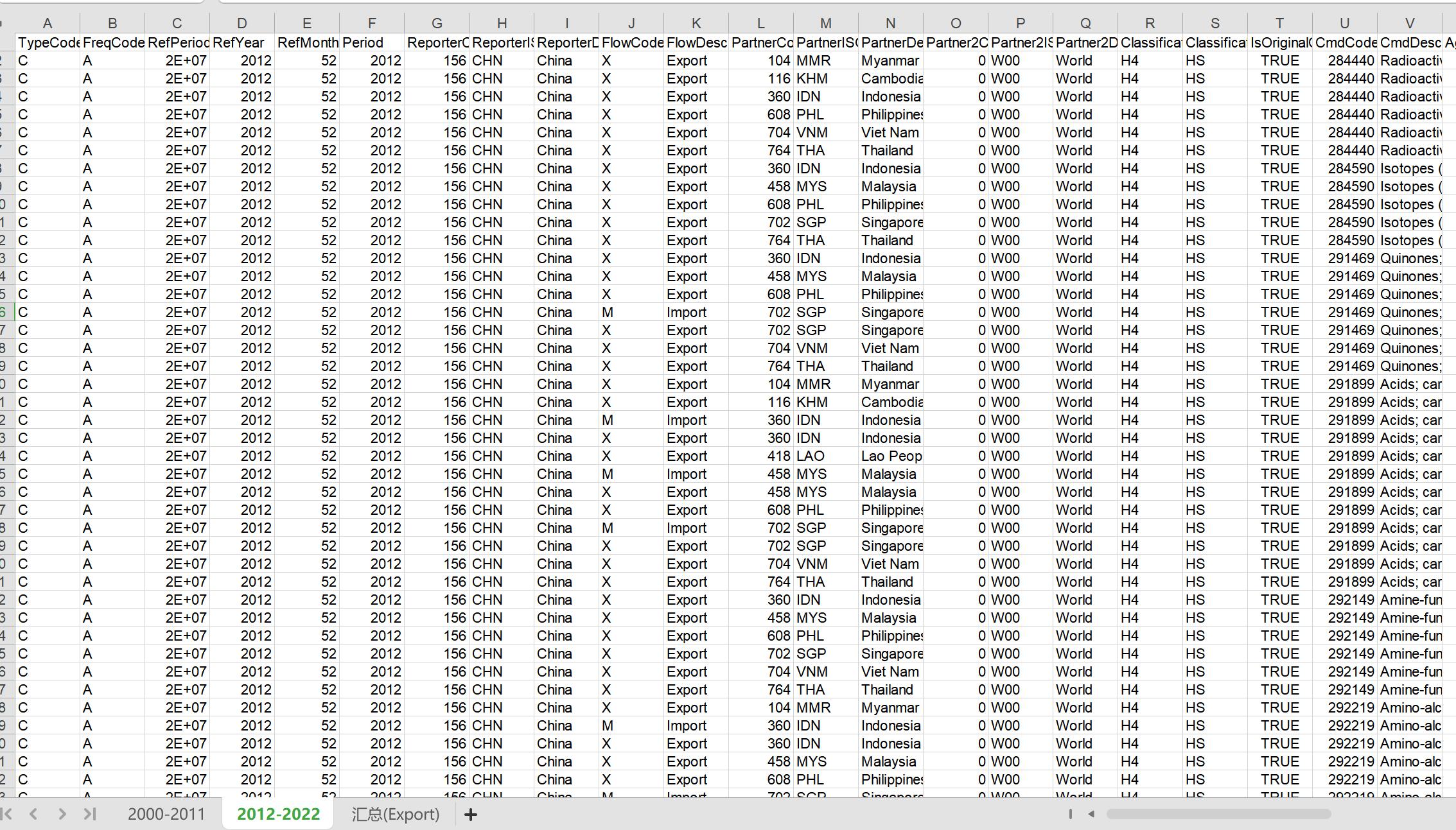Click the RefYear header cell
The width and height of the screenshot is (1456, 830).
(241, 42)
